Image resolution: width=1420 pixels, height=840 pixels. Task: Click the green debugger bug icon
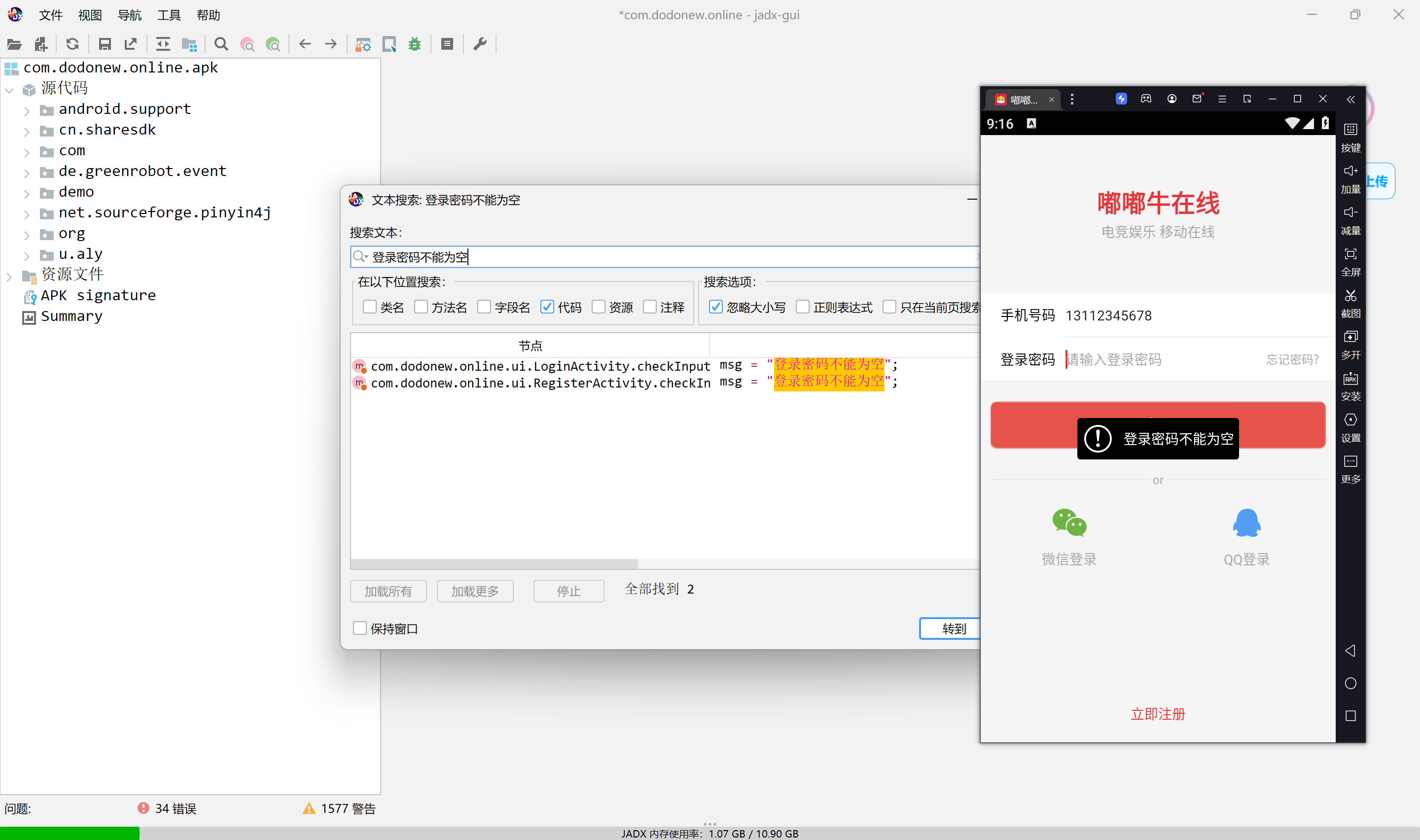[x=415, y=44]
